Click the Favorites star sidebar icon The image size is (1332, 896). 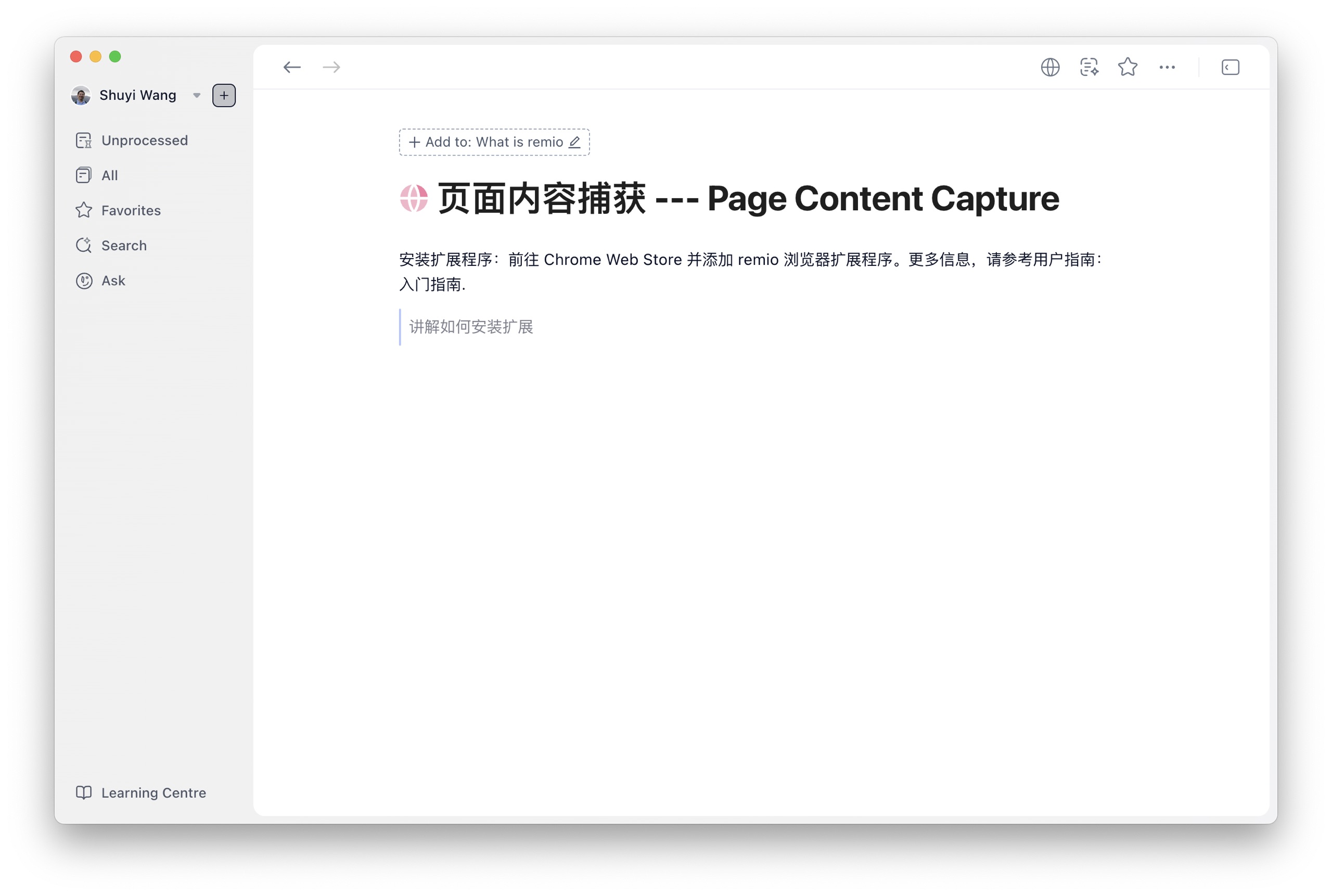coord(84,210)
